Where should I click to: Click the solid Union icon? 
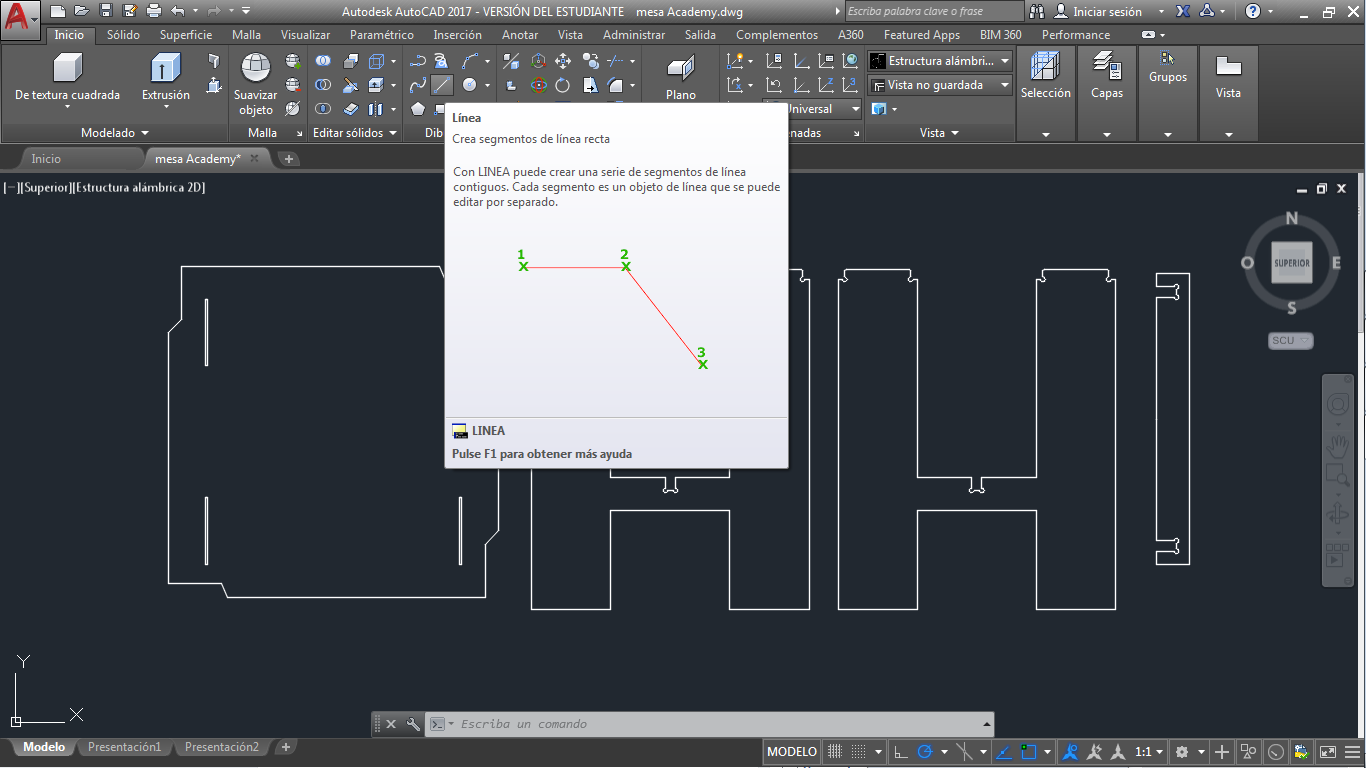(x=323, y=61)
